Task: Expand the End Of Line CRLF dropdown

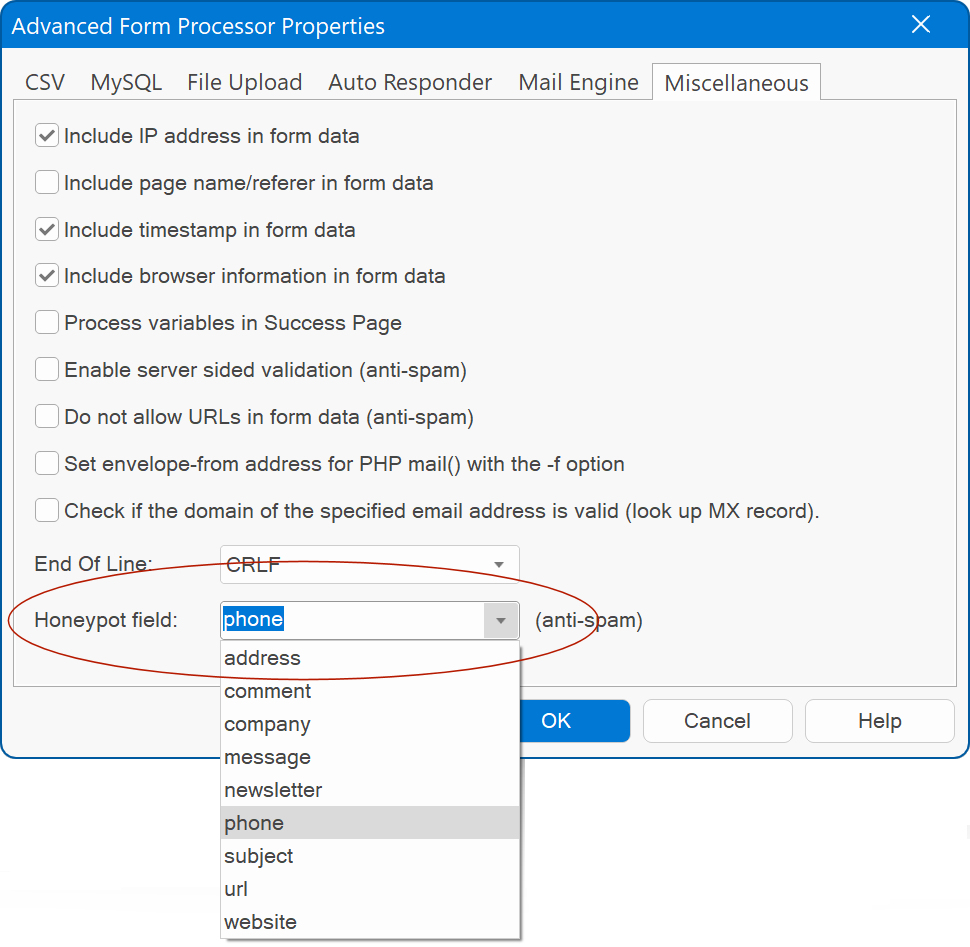Action: [498, 565]
